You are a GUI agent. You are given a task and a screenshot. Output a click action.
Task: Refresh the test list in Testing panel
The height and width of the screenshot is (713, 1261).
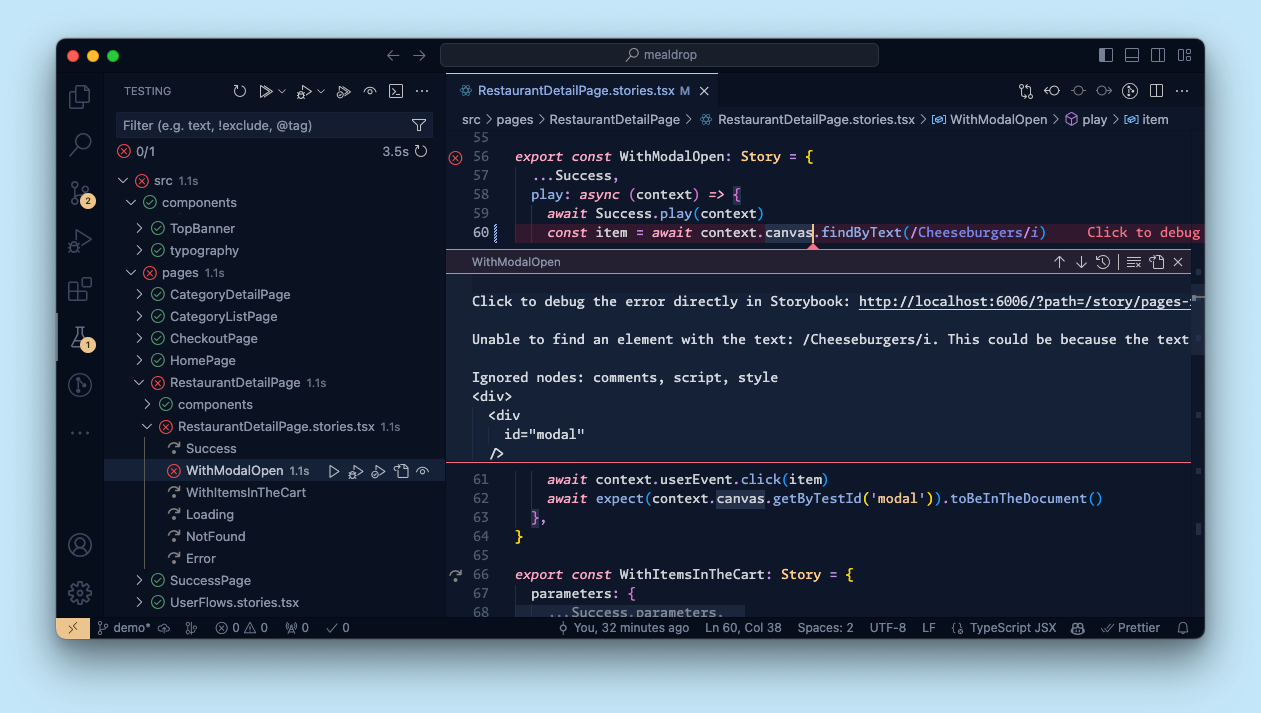[240, 91]
